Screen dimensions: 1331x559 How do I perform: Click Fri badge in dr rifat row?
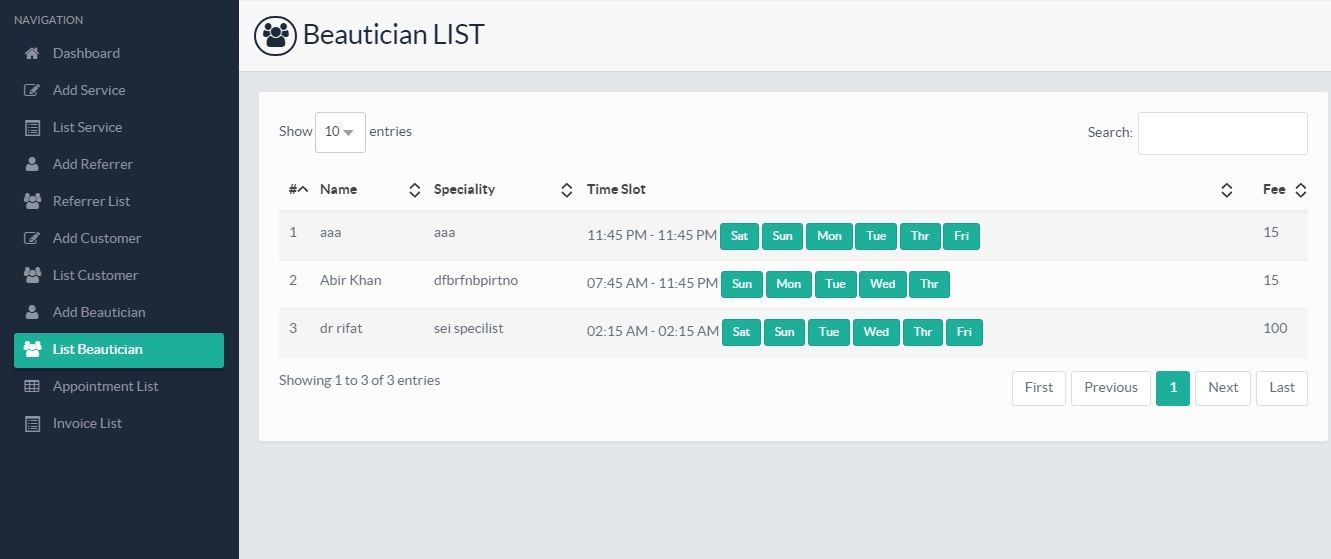coord(964,332)
